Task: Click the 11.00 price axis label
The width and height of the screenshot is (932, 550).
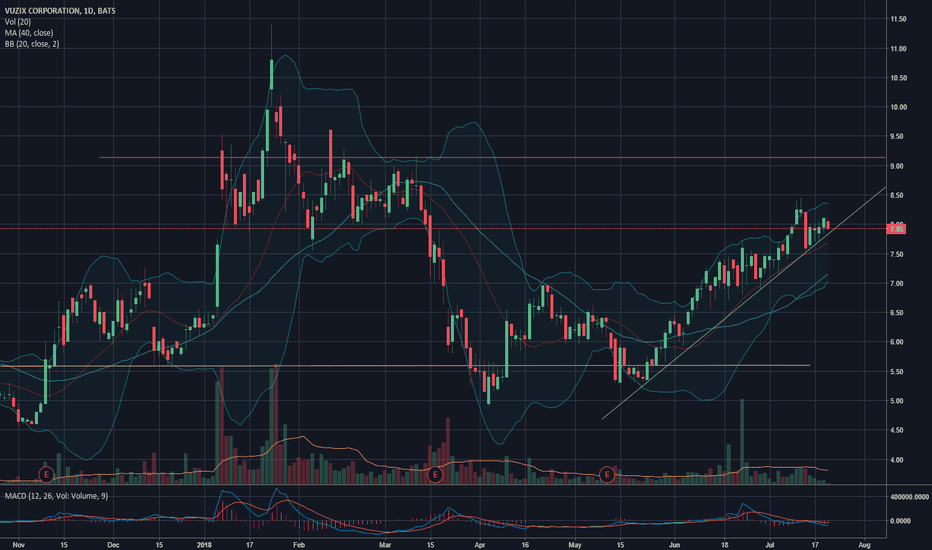Action: point(898,49)
